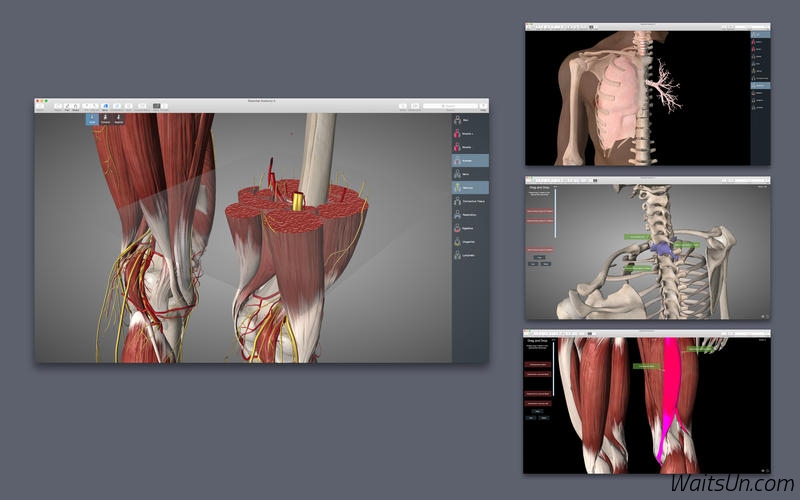The width and height of the screenshot is (800, 500).
Task: Open Help at the main toolbar's right end
Action: (483, 107)
